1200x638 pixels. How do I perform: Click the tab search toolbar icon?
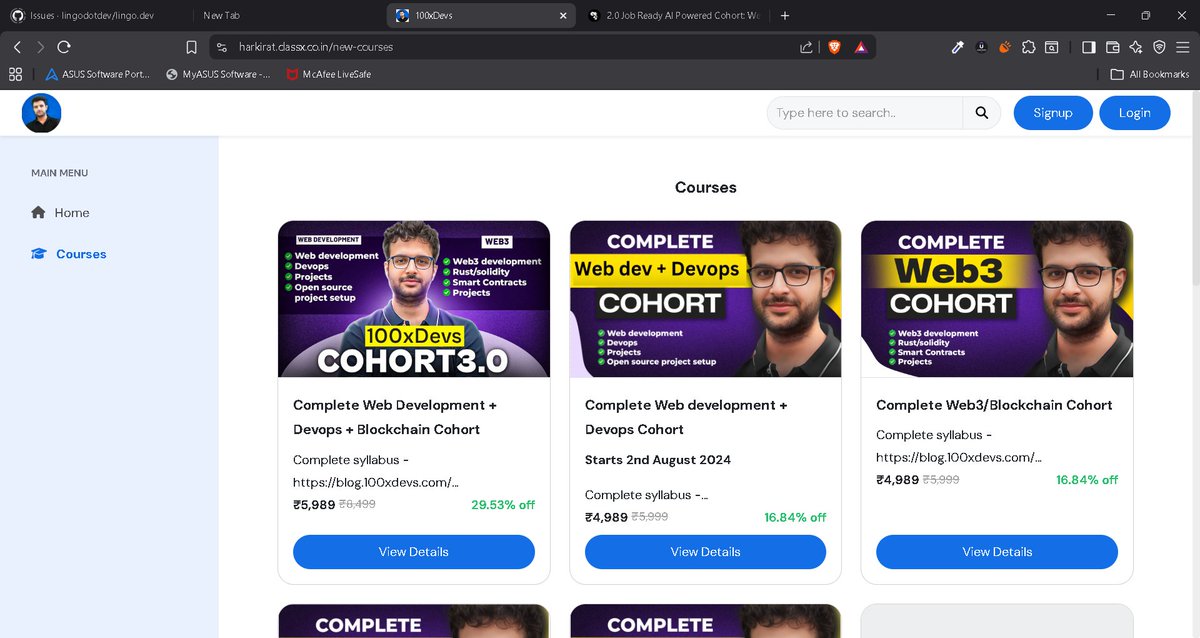pos(1052,47)
